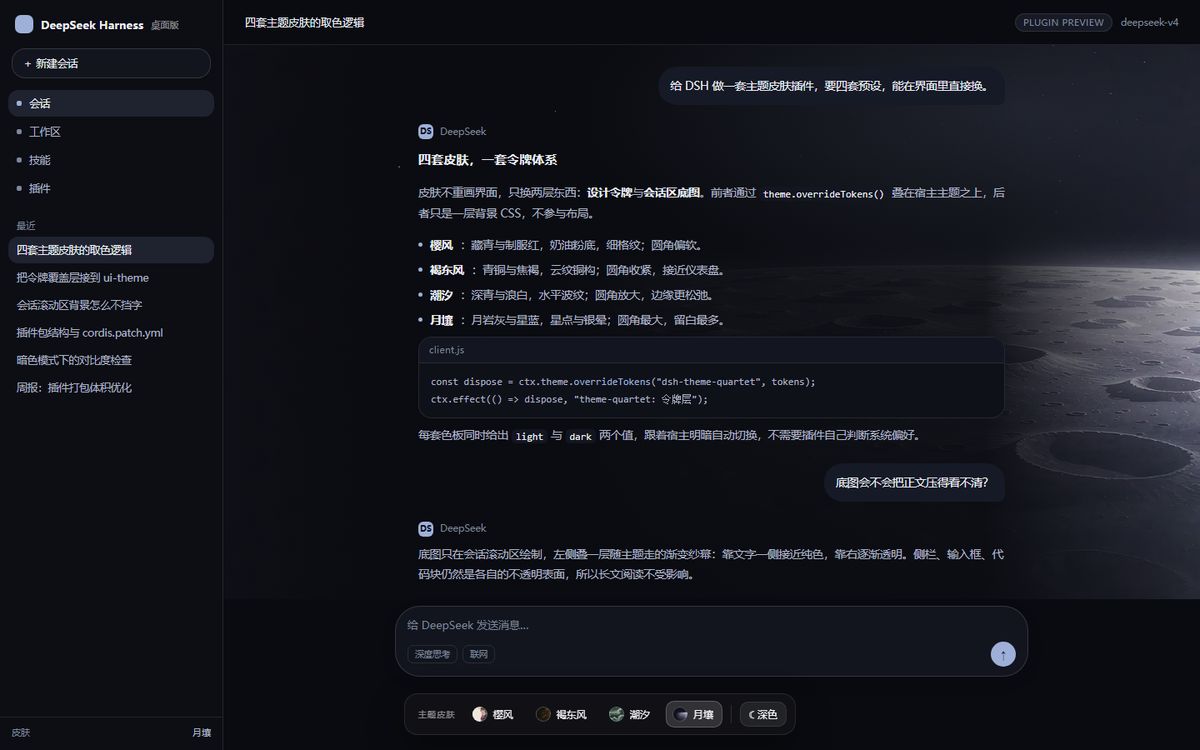
Task: Click the 樱风 swatch circle
Action: pyautogui.click(x=480, y=714)
